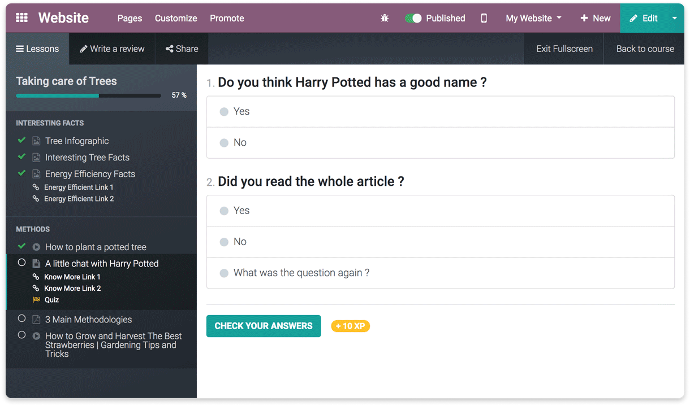Click the Share option
The width and height of the screenshot is (690, 406).
(x=182, y=49)
